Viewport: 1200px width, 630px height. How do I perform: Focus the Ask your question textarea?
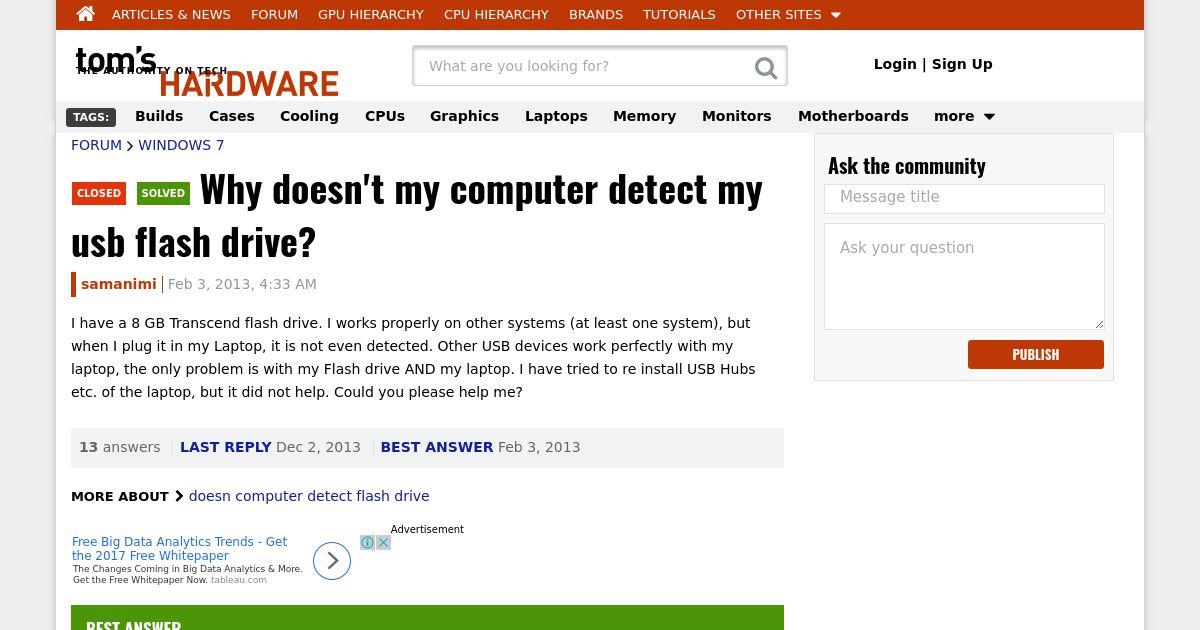point(964,276)
